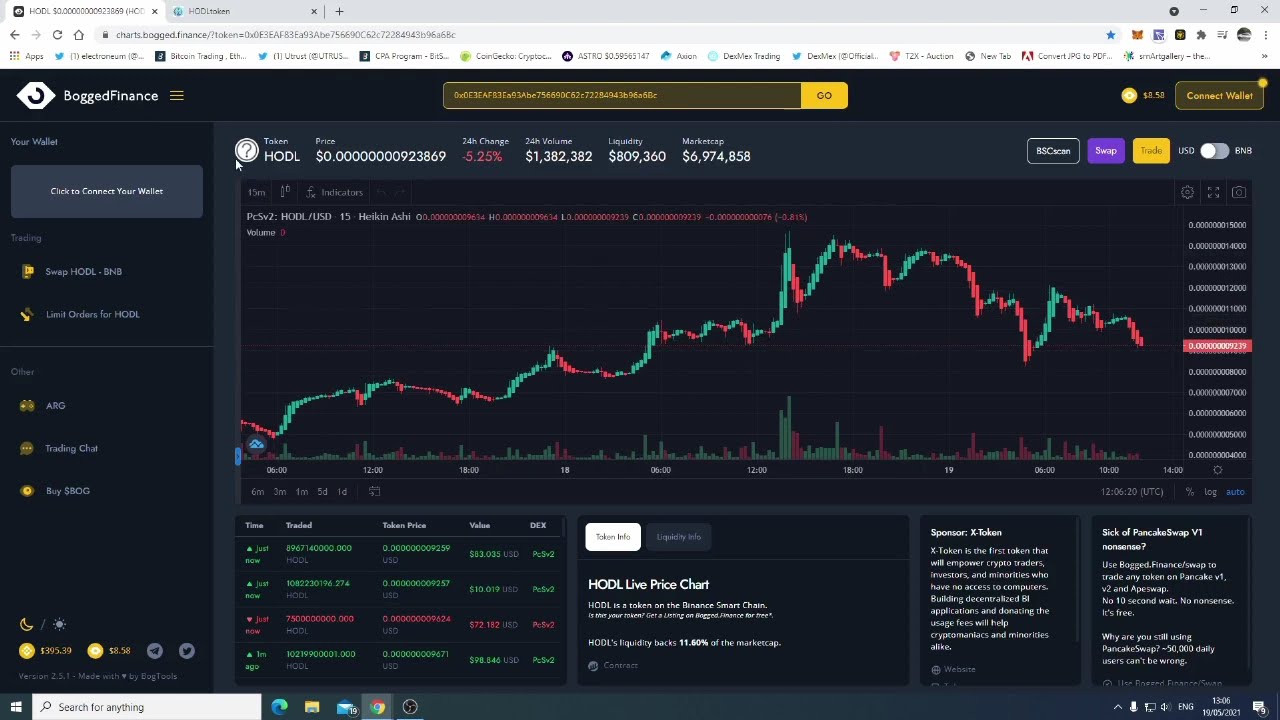Click the token address input field
This screenshot has width=1280, height=720.
click(622, 95)
